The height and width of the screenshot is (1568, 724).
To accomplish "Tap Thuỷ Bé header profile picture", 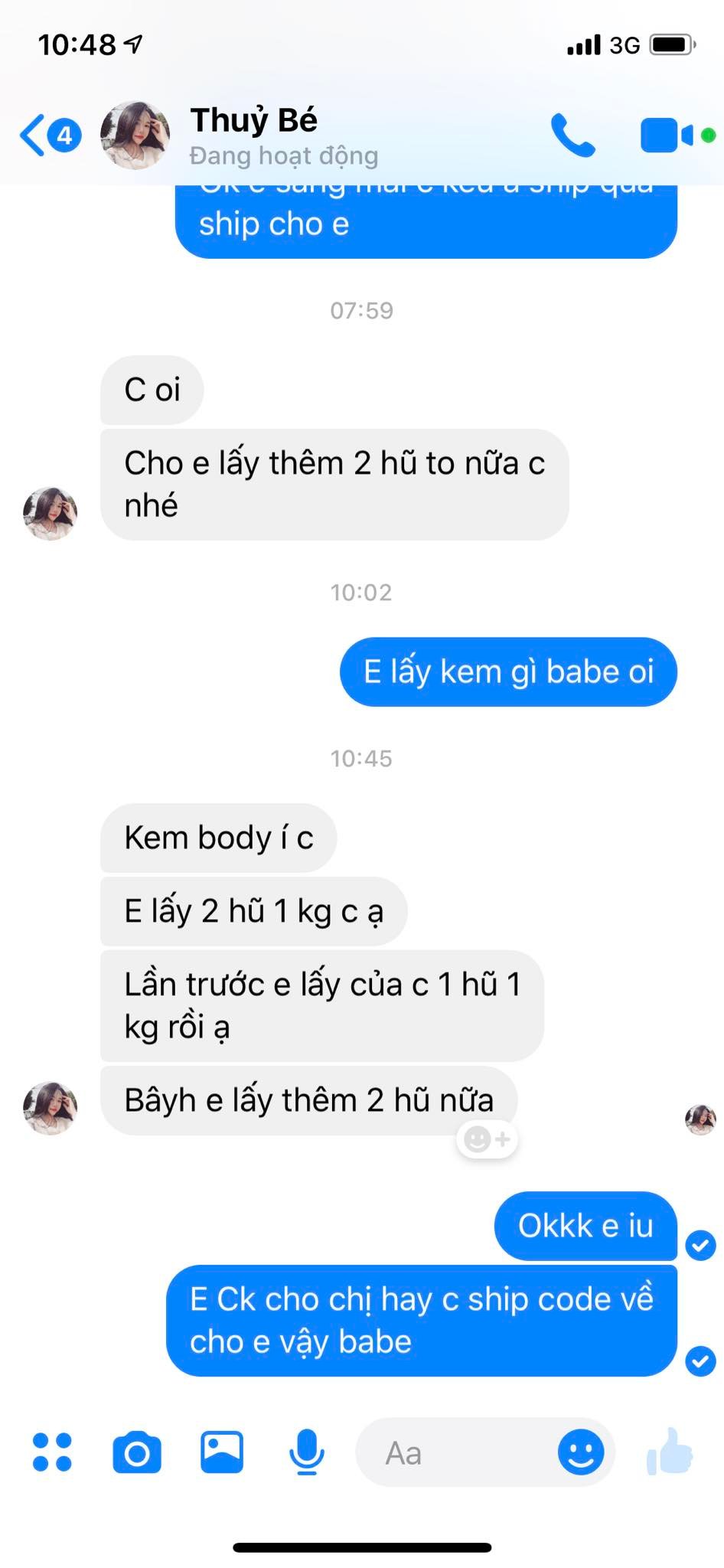I will coord(135,135).
